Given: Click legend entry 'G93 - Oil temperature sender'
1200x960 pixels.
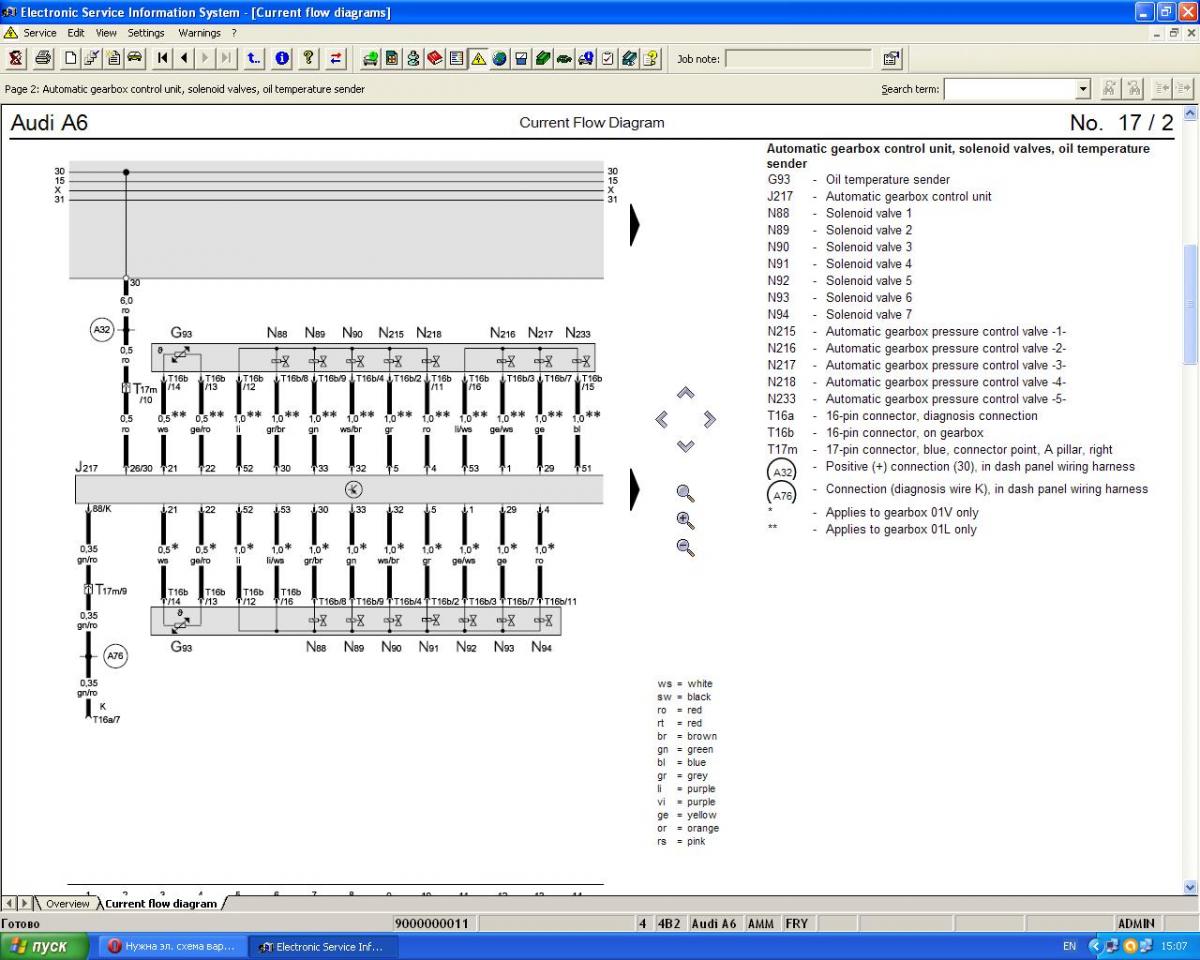Looking at the screenshot, I should pos(858,179).
